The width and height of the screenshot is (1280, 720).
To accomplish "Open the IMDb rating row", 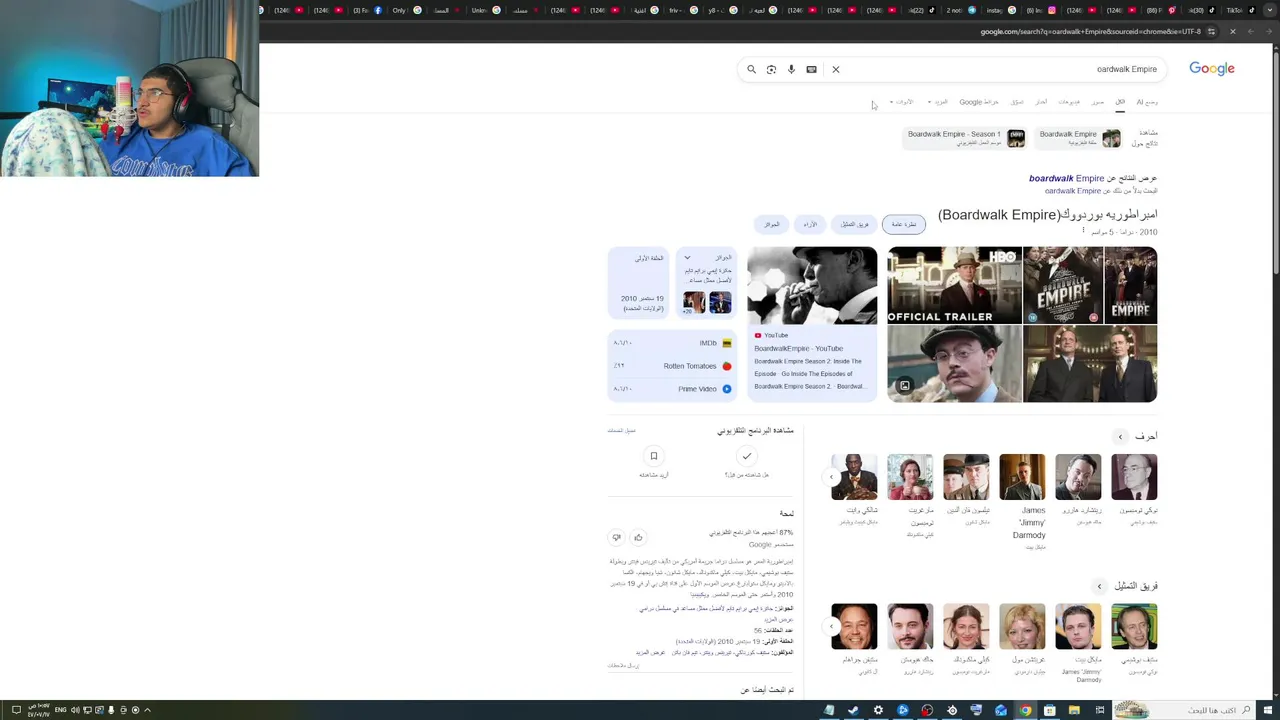I will 672,343.
